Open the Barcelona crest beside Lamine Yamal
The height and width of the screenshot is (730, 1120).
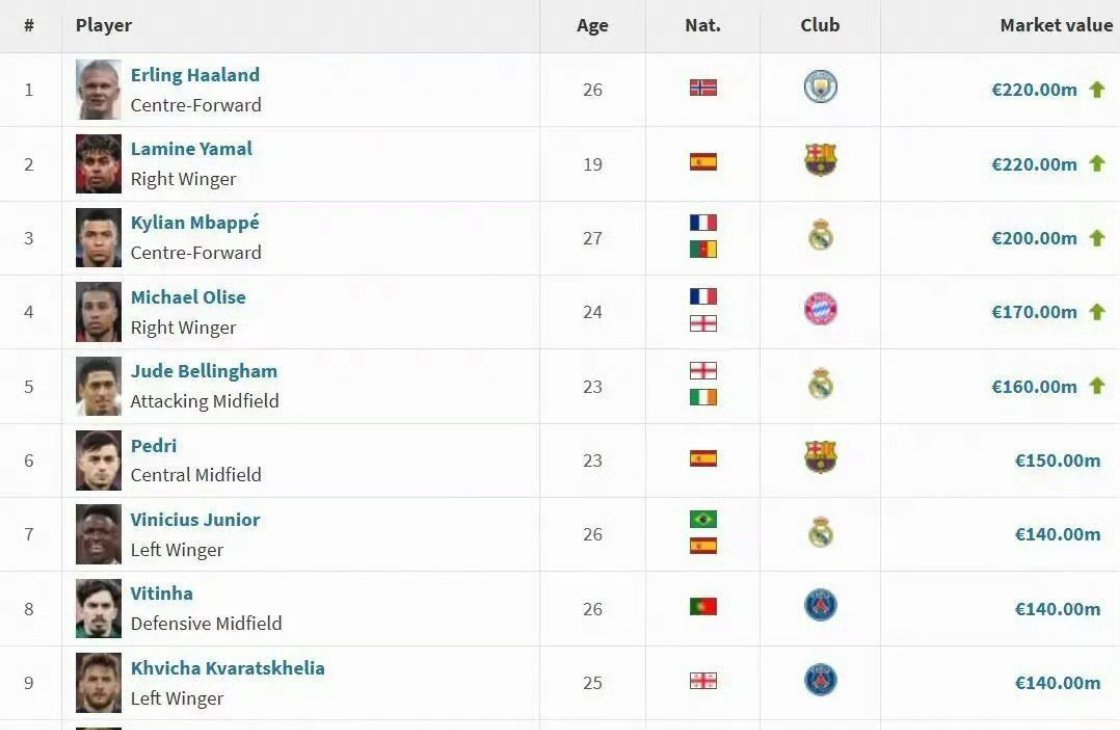[x=820, y=160]
